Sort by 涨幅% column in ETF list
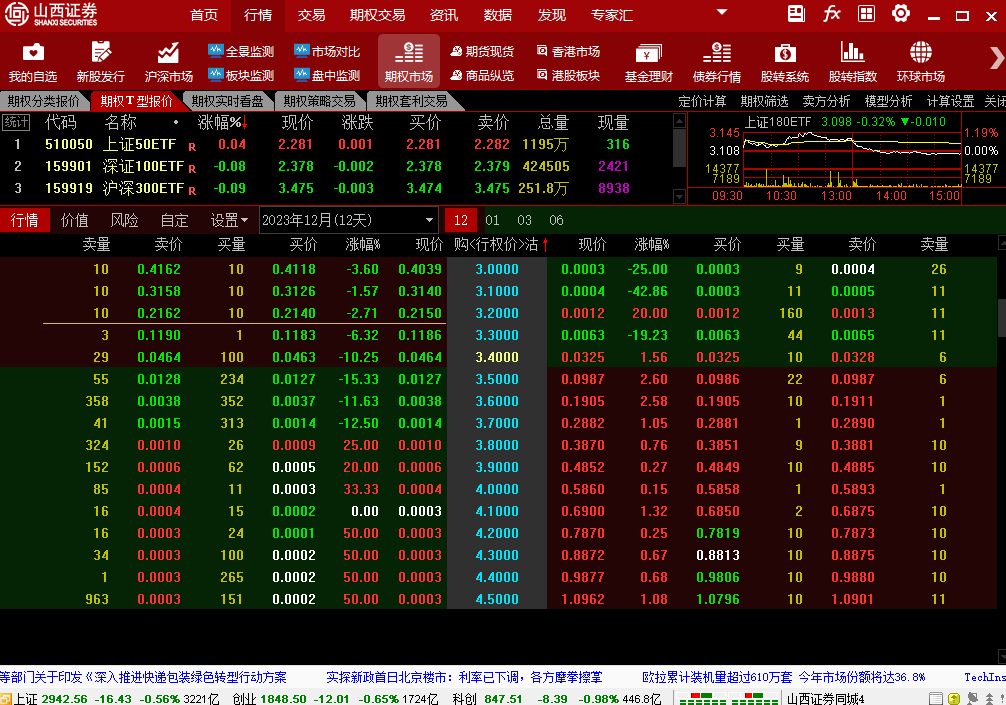The image size is (1006, 705). [221, 122]
